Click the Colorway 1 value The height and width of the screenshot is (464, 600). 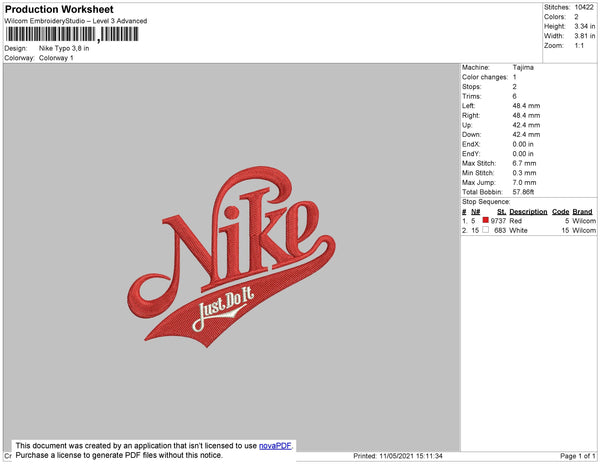pos(56,58)
